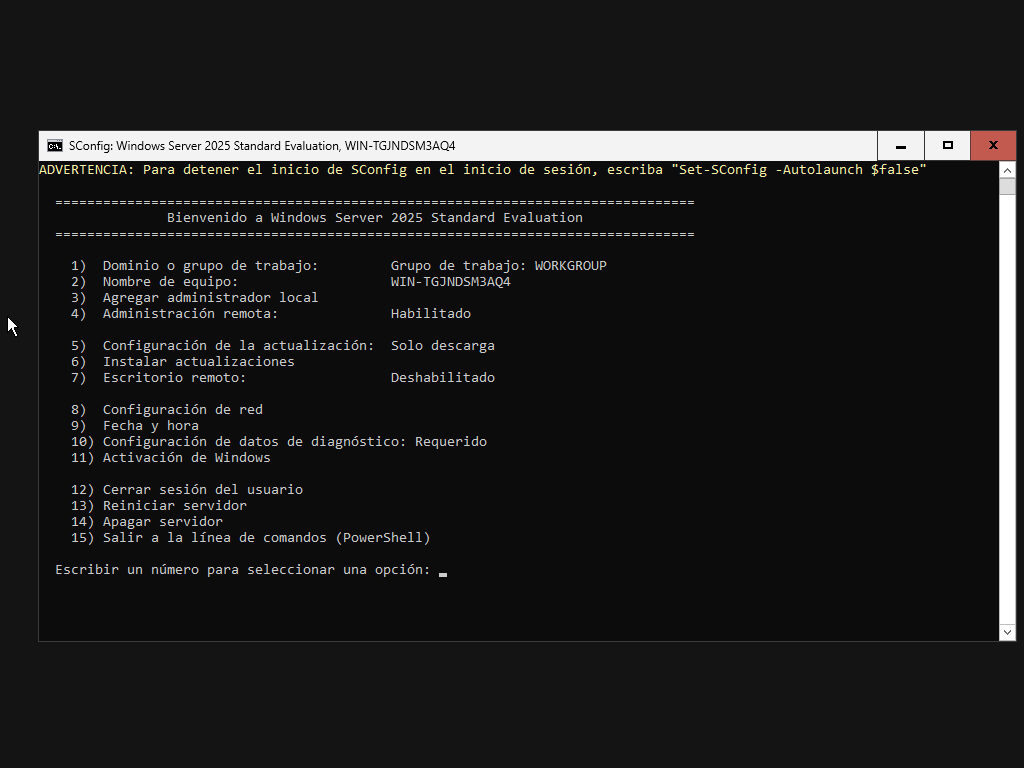Click option 3 'Agregar administrador local'
This screenshot has width=1024, height=768.
click(x=195, y=298)
